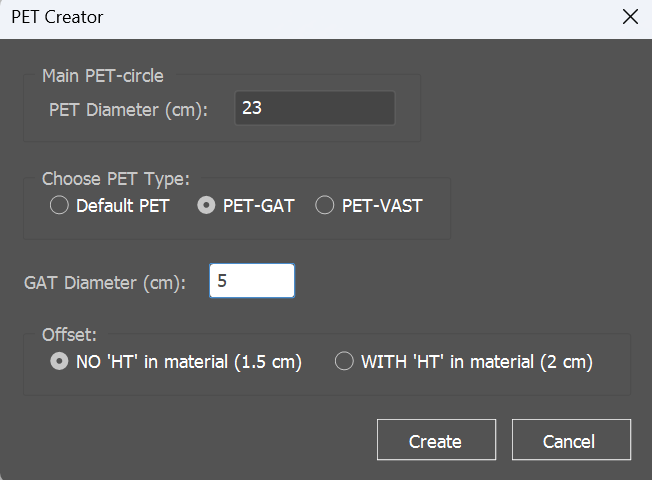Click the "WITH 'HT' in material (2 cm)" text
This screenshot has height=480, width=652.
pos(477,362)
